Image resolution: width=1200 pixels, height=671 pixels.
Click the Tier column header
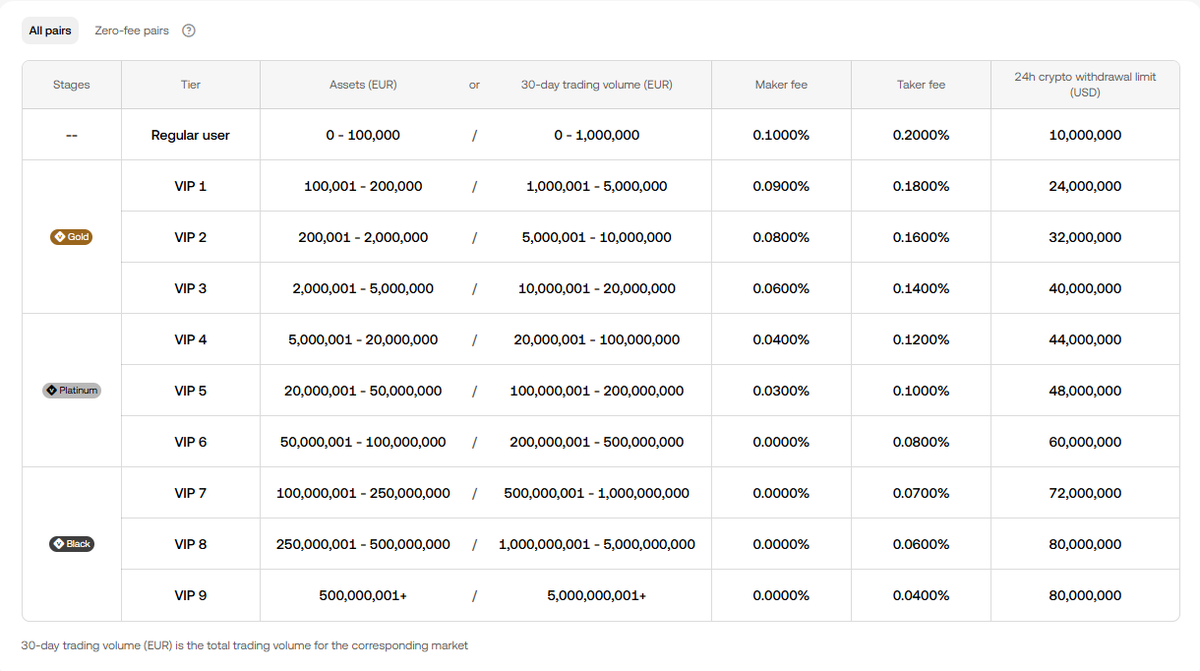point(191,85)
